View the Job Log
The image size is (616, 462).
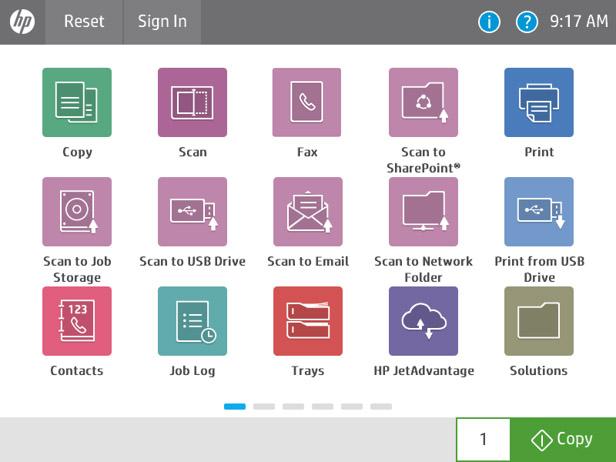[192, 321]
